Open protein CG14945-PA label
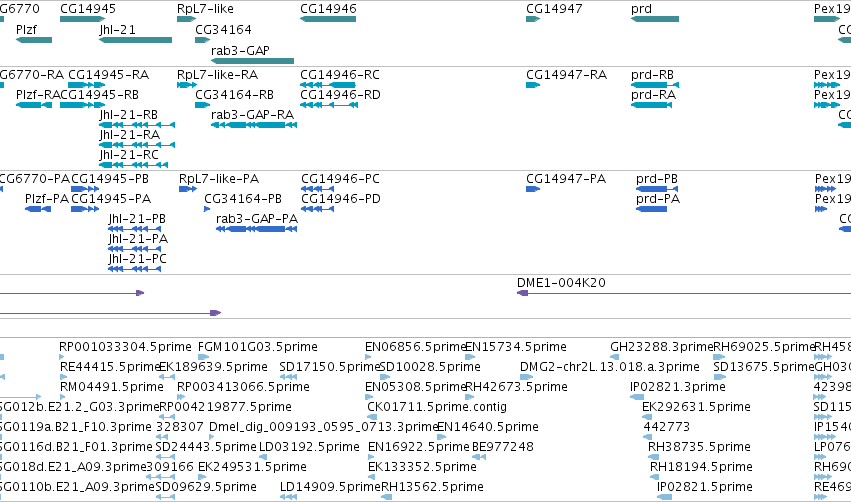This screenshot has height=502, width=851. (111, 199)
